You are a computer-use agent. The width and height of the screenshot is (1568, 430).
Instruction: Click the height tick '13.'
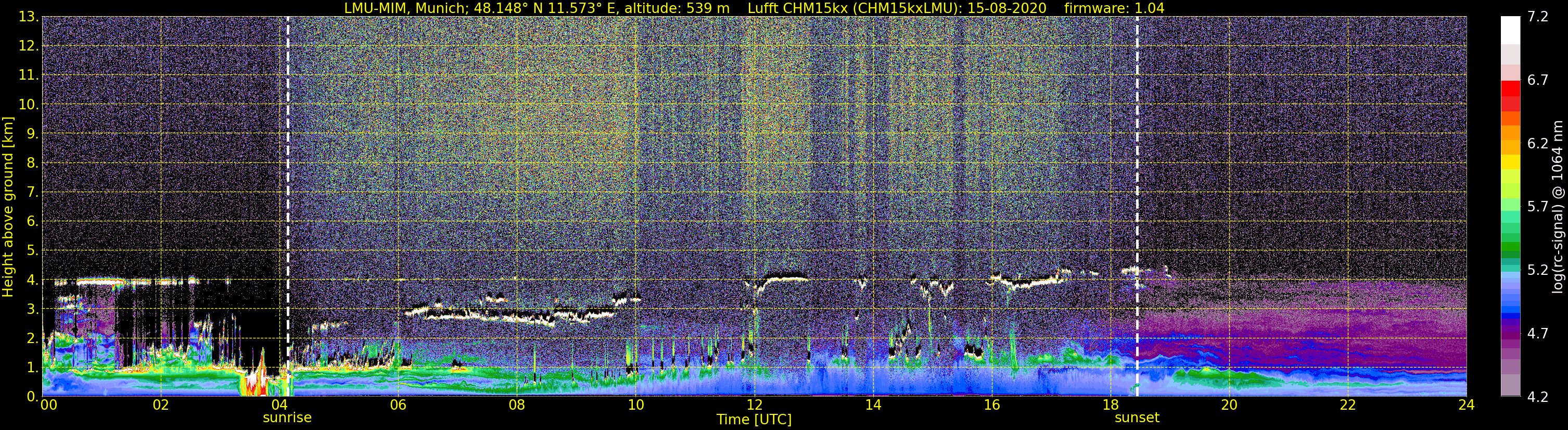pyautogui.click(x=29, y=17)
